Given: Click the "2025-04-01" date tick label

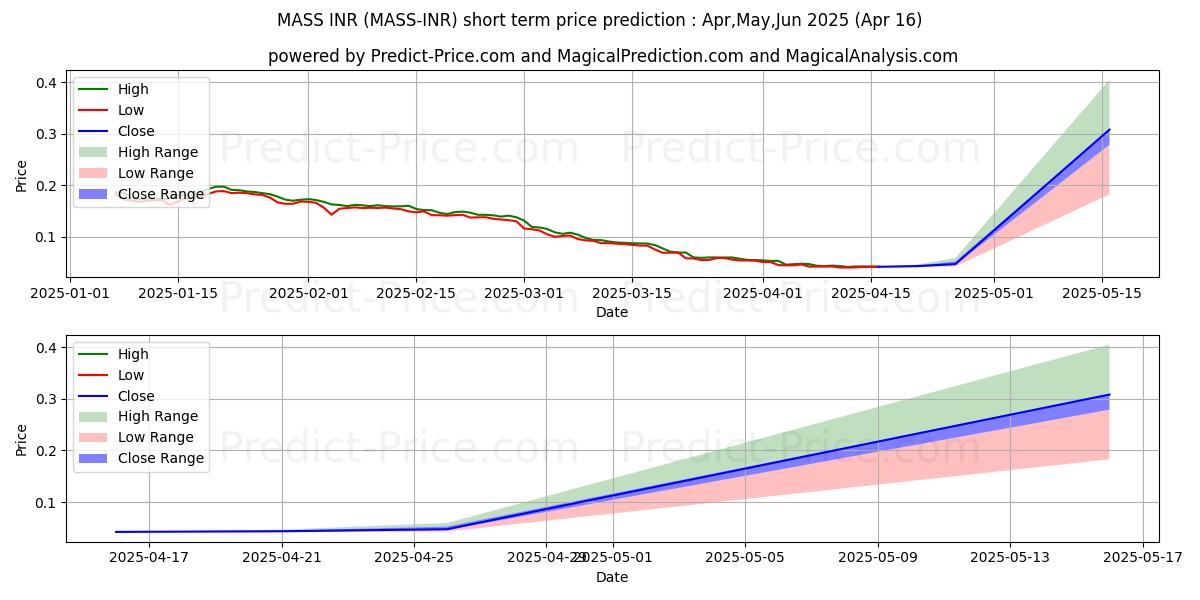Looking at the screenshot, I should coord(763,293).
